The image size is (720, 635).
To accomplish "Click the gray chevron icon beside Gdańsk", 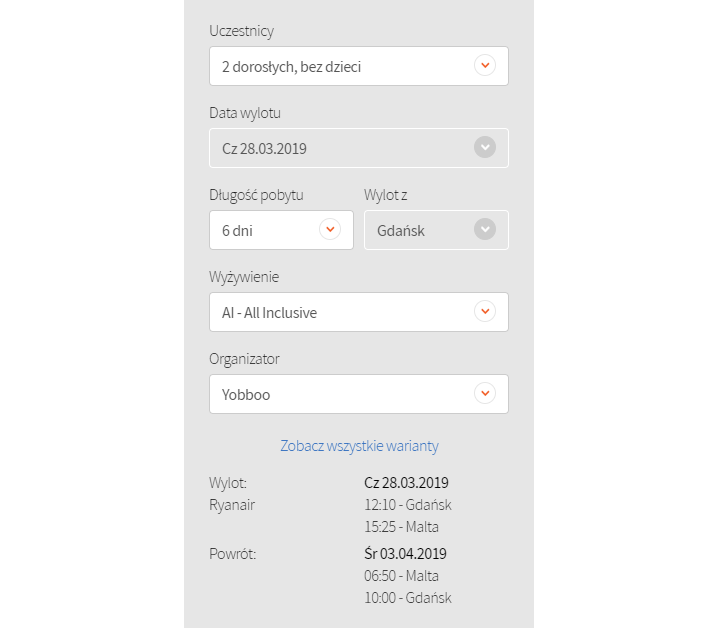I will 484,230.
